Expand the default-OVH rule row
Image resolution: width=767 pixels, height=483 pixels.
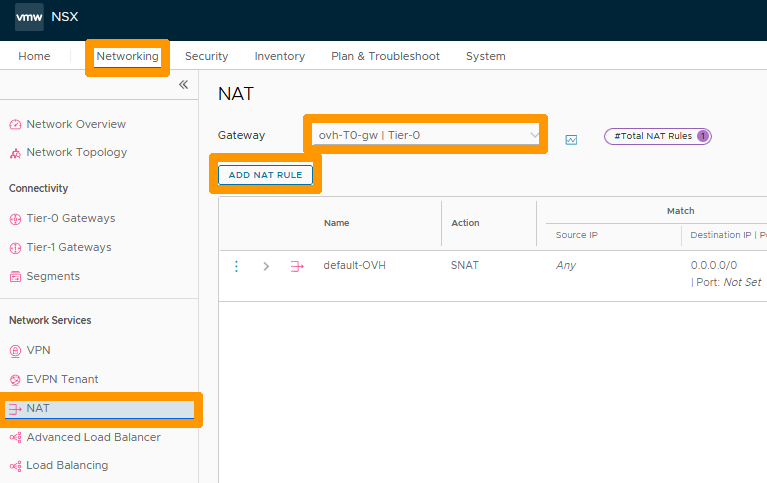click(266, 266)
